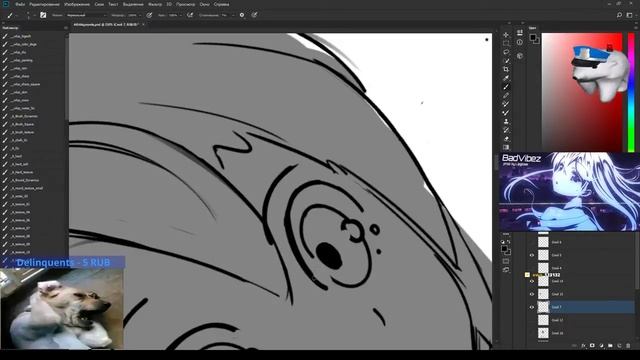Open the flow value dropdown

pyautogui.click(x=180, y=15)
